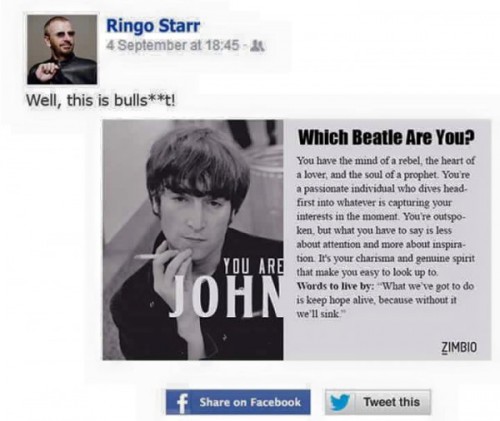The width and height of the screenshot is (500, 421).
Task: Click the 'YOU ARE' text on the photo
Action: (x=253, y=267)
